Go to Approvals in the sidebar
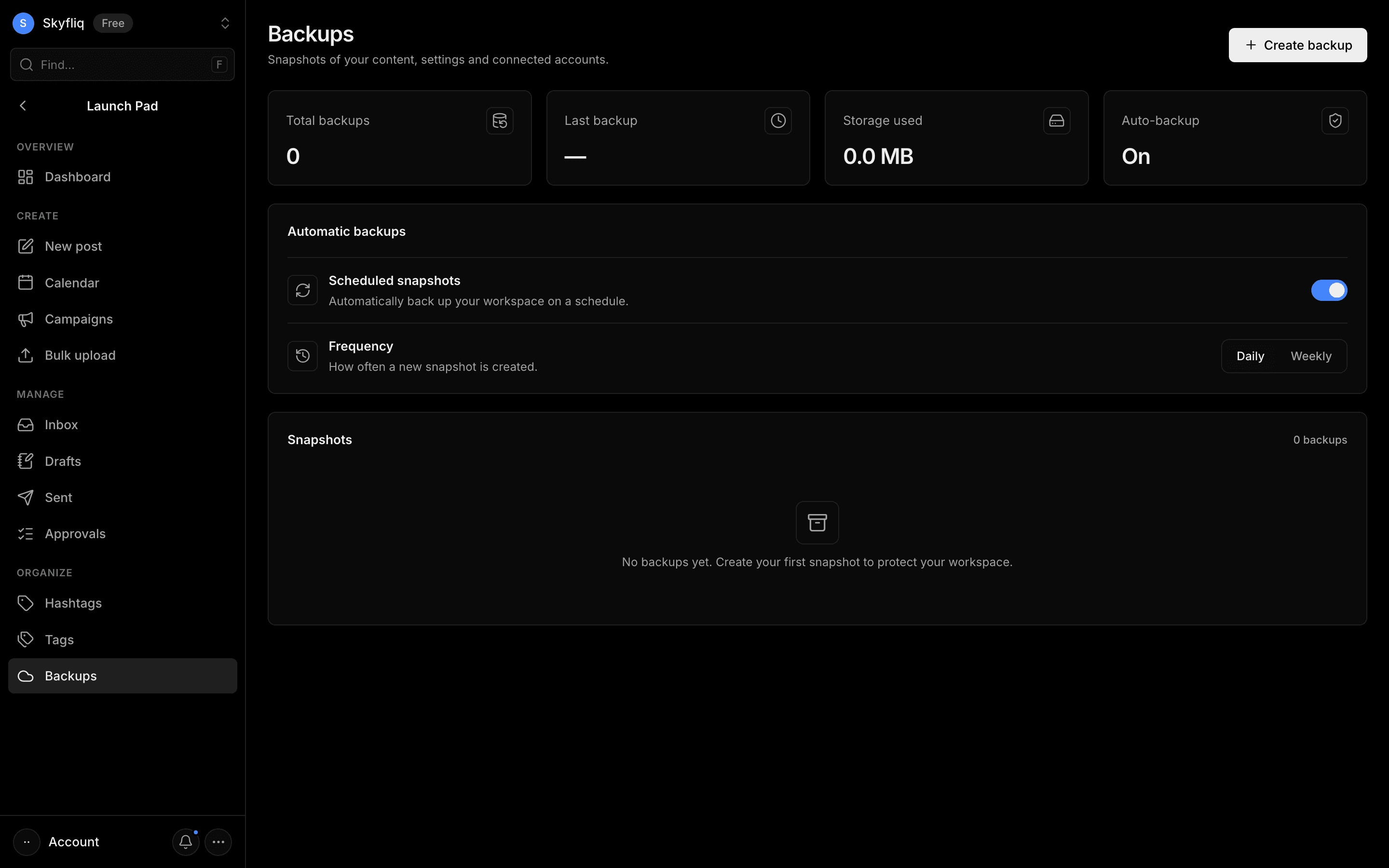Screen dimensions: 1389x868 (x=122, y=534)
